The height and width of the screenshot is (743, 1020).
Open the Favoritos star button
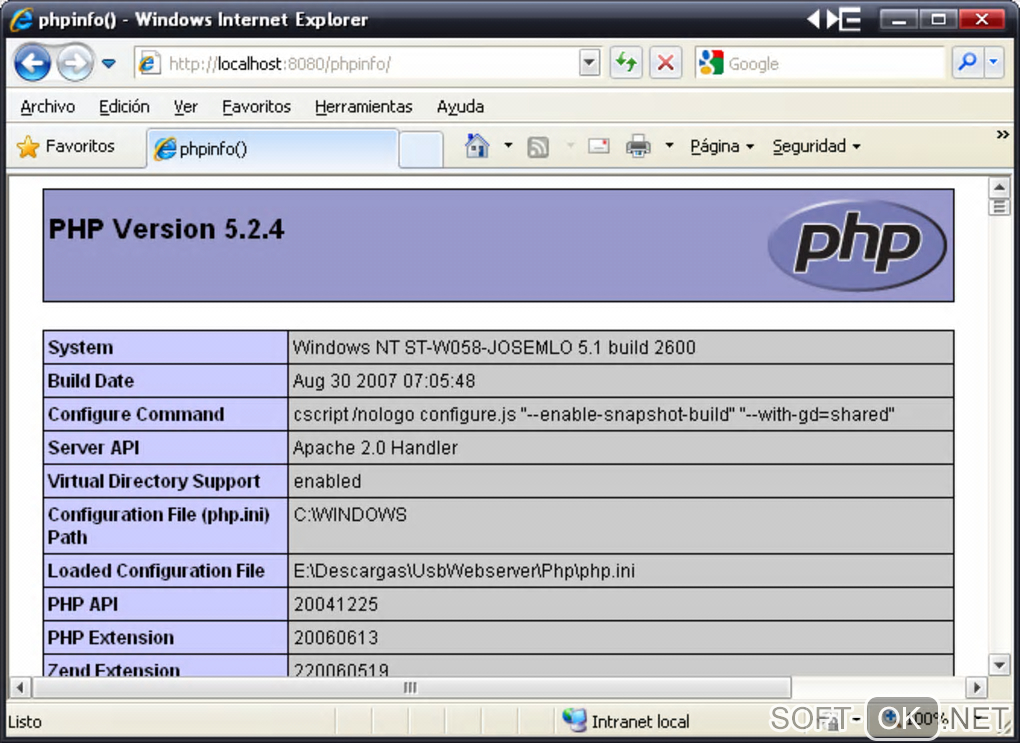(66, 146)
